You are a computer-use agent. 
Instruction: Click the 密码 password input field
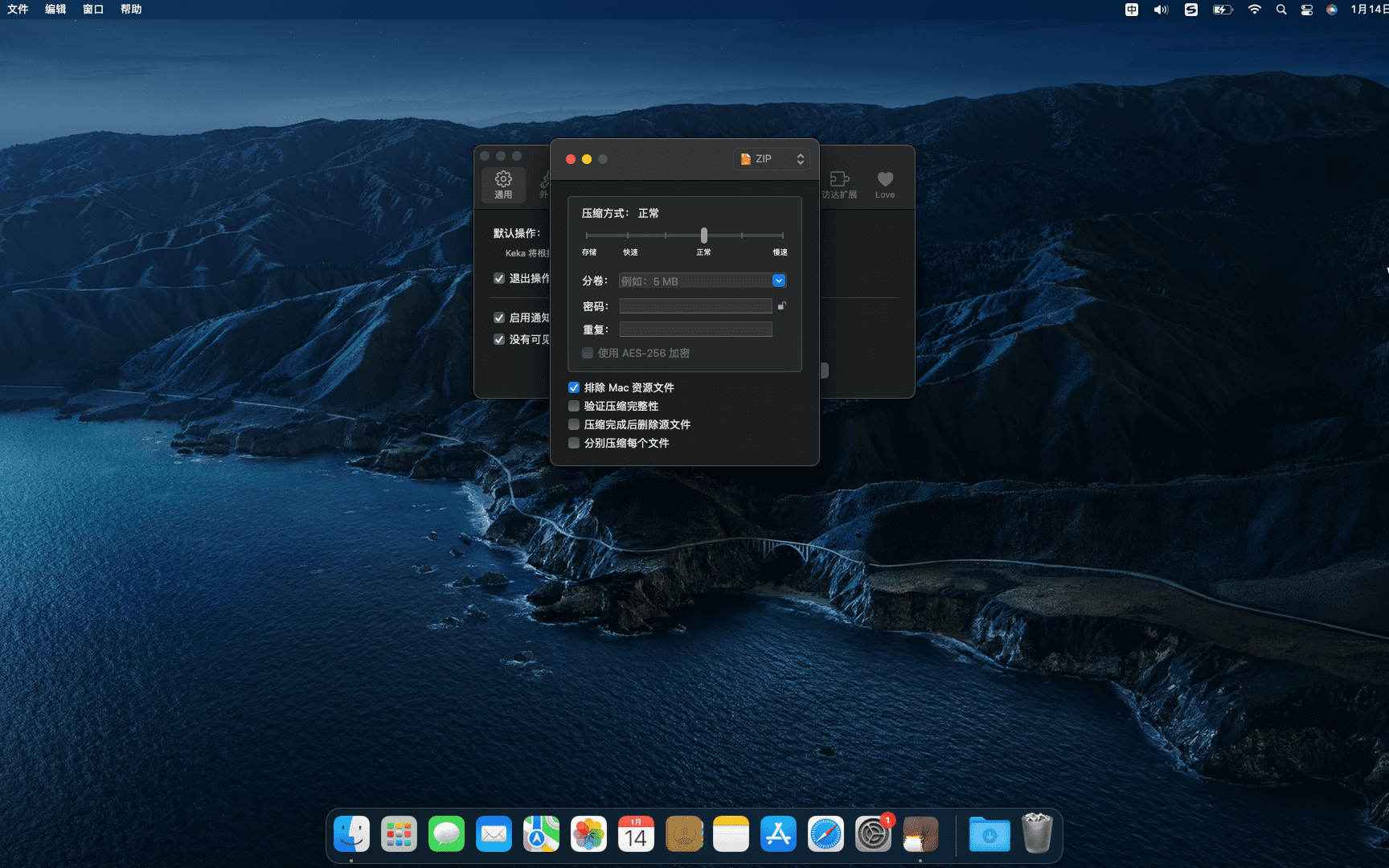(695, 306)
